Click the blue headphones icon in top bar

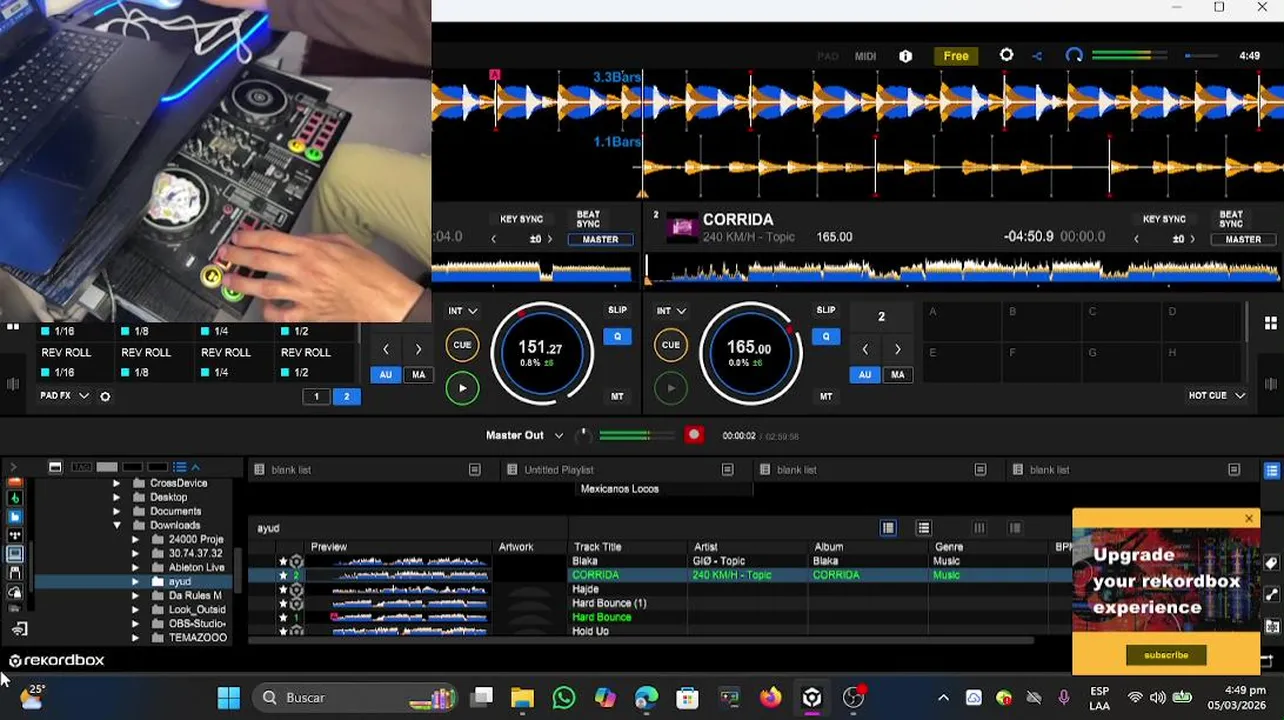[x=1074, y=56]
